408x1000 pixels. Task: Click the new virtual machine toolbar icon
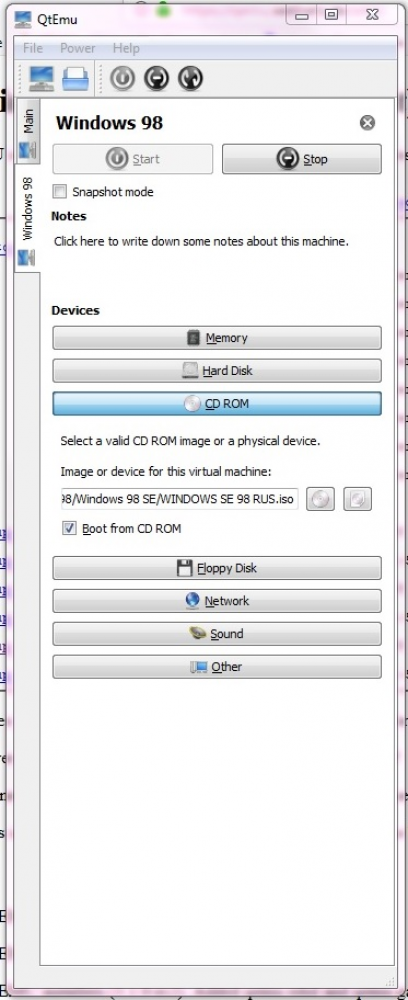click(42, 78)
